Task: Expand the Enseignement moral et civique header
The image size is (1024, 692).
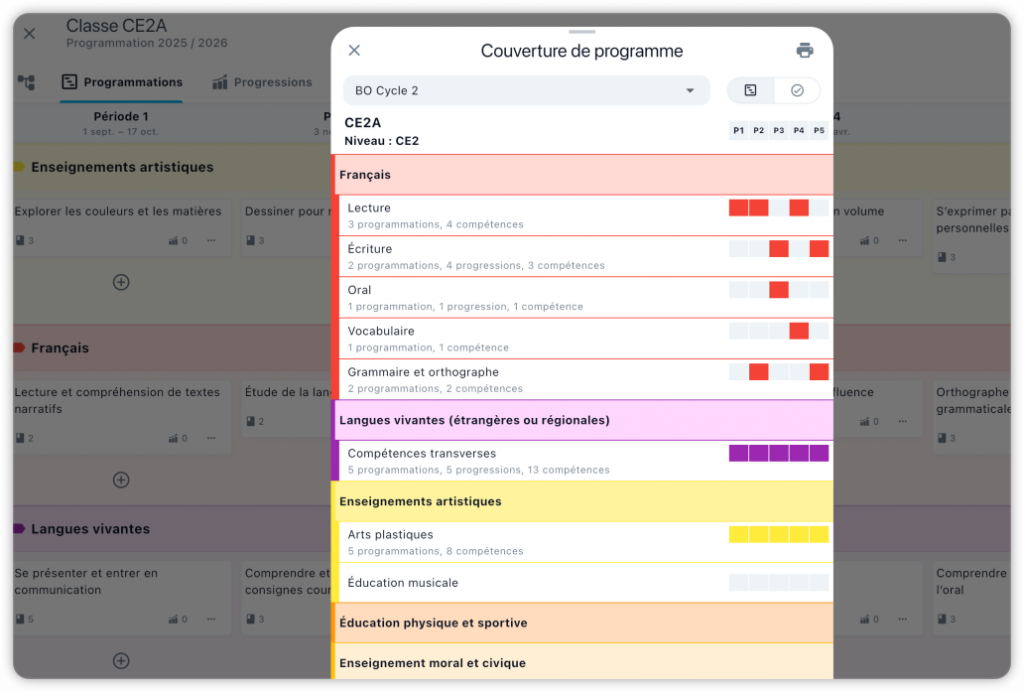Action: 583,662
